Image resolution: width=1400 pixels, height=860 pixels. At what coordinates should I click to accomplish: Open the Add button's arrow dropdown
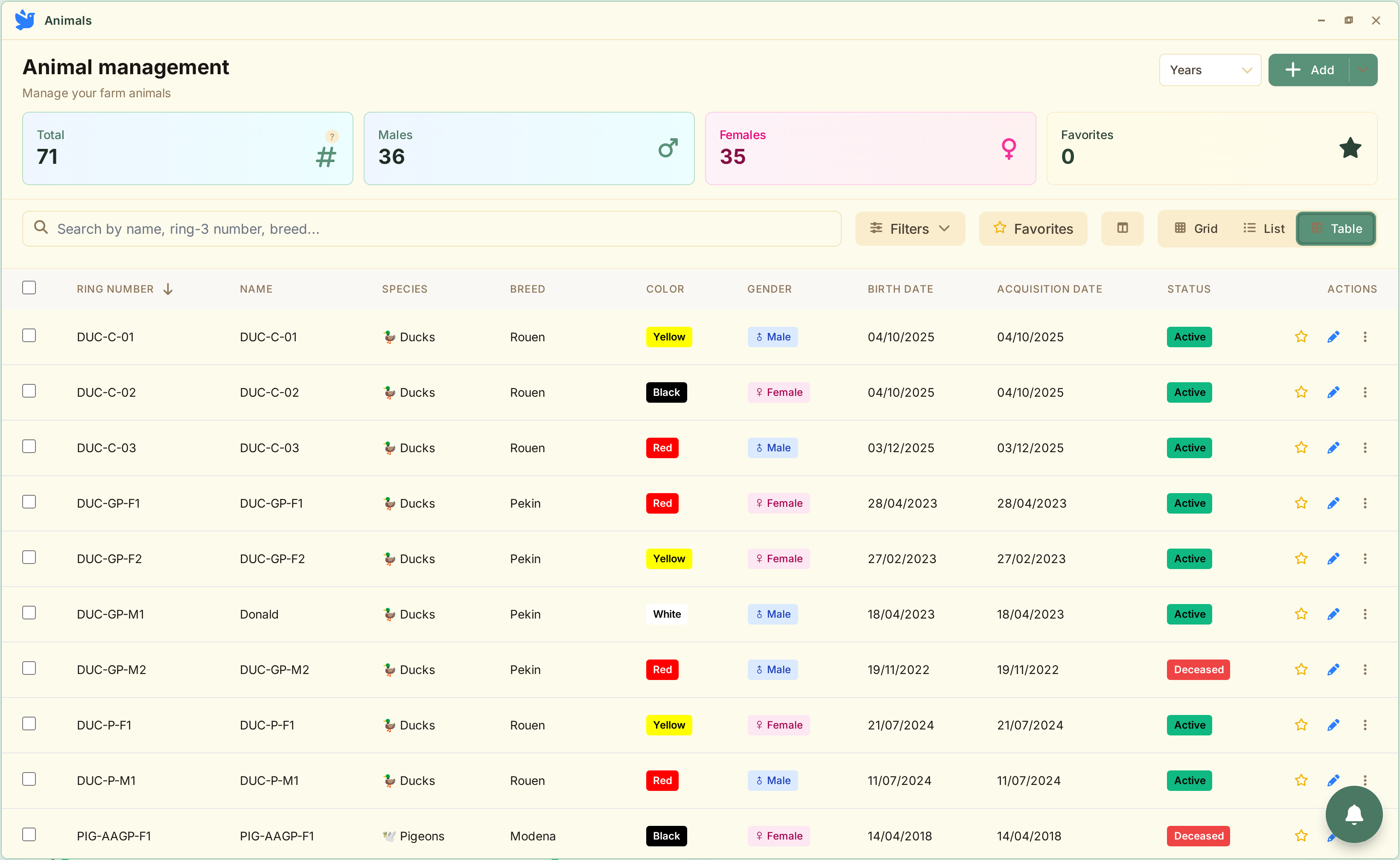pyautogui.click(x=1363, y=70)
